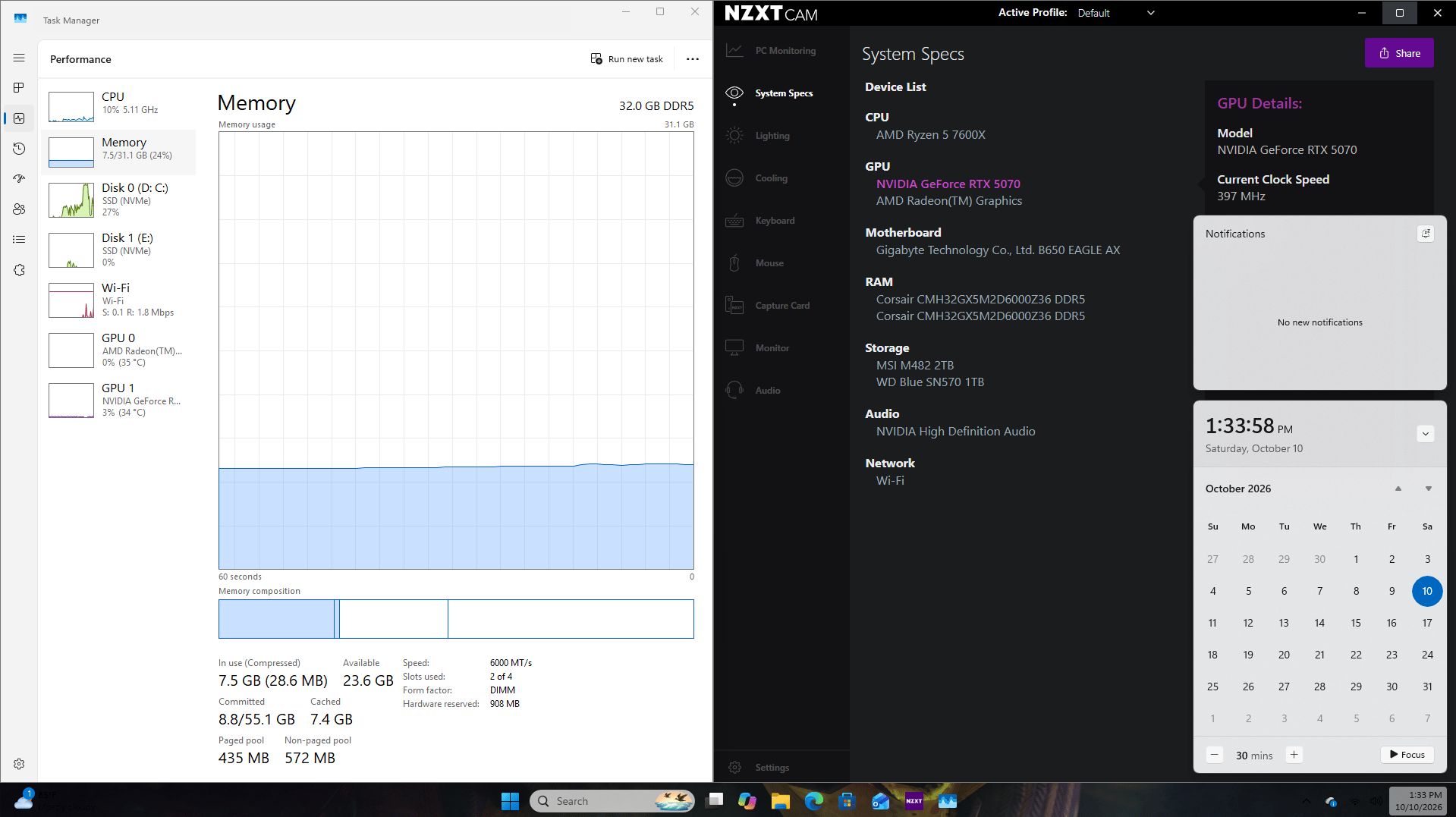Open notification settings icon in Notifications panel
1456x817 pixels.
tap(1425, 234)
